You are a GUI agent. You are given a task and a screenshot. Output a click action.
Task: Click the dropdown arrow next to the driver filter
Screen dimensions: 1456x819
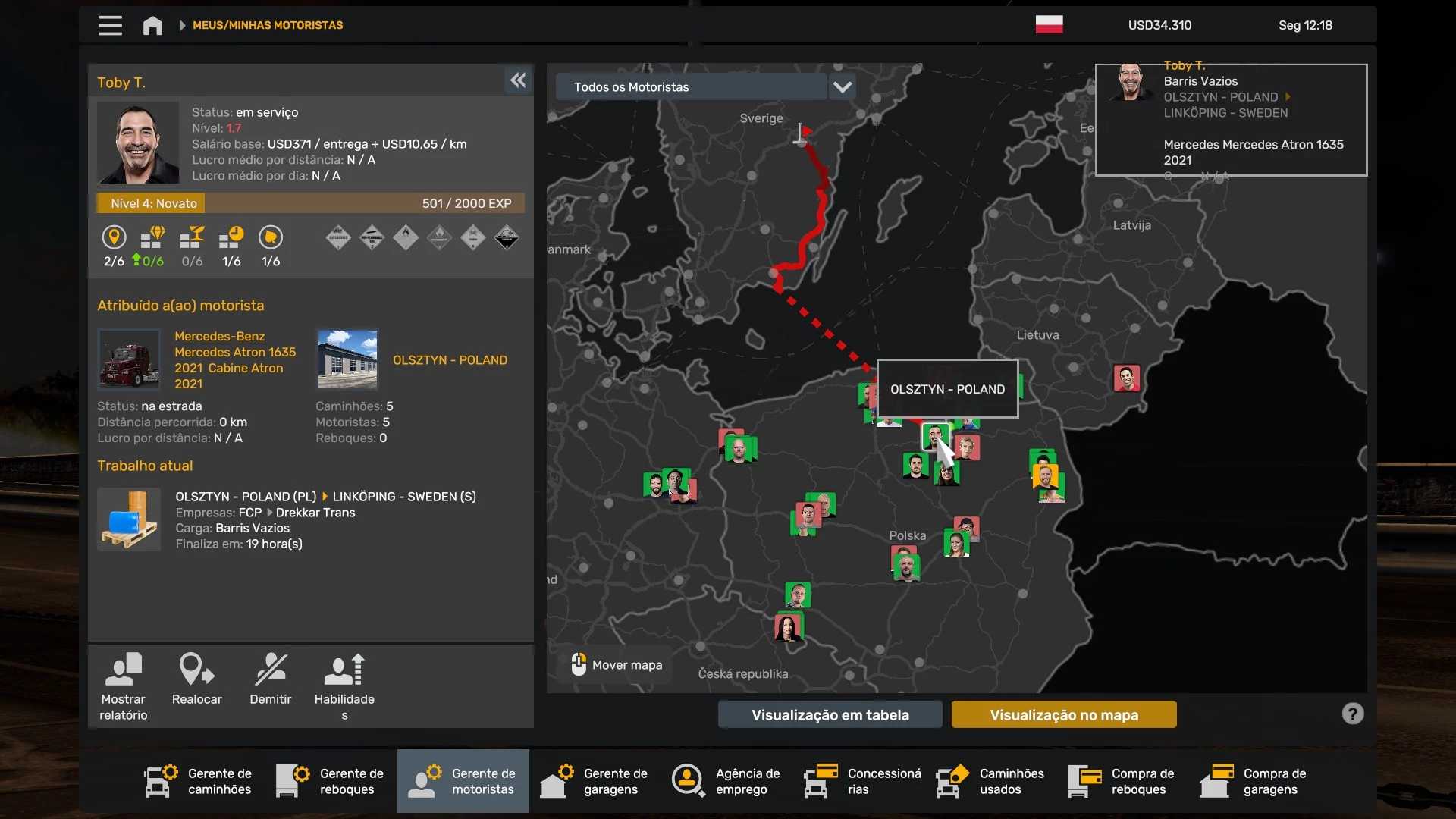click(x=842, y=87)
